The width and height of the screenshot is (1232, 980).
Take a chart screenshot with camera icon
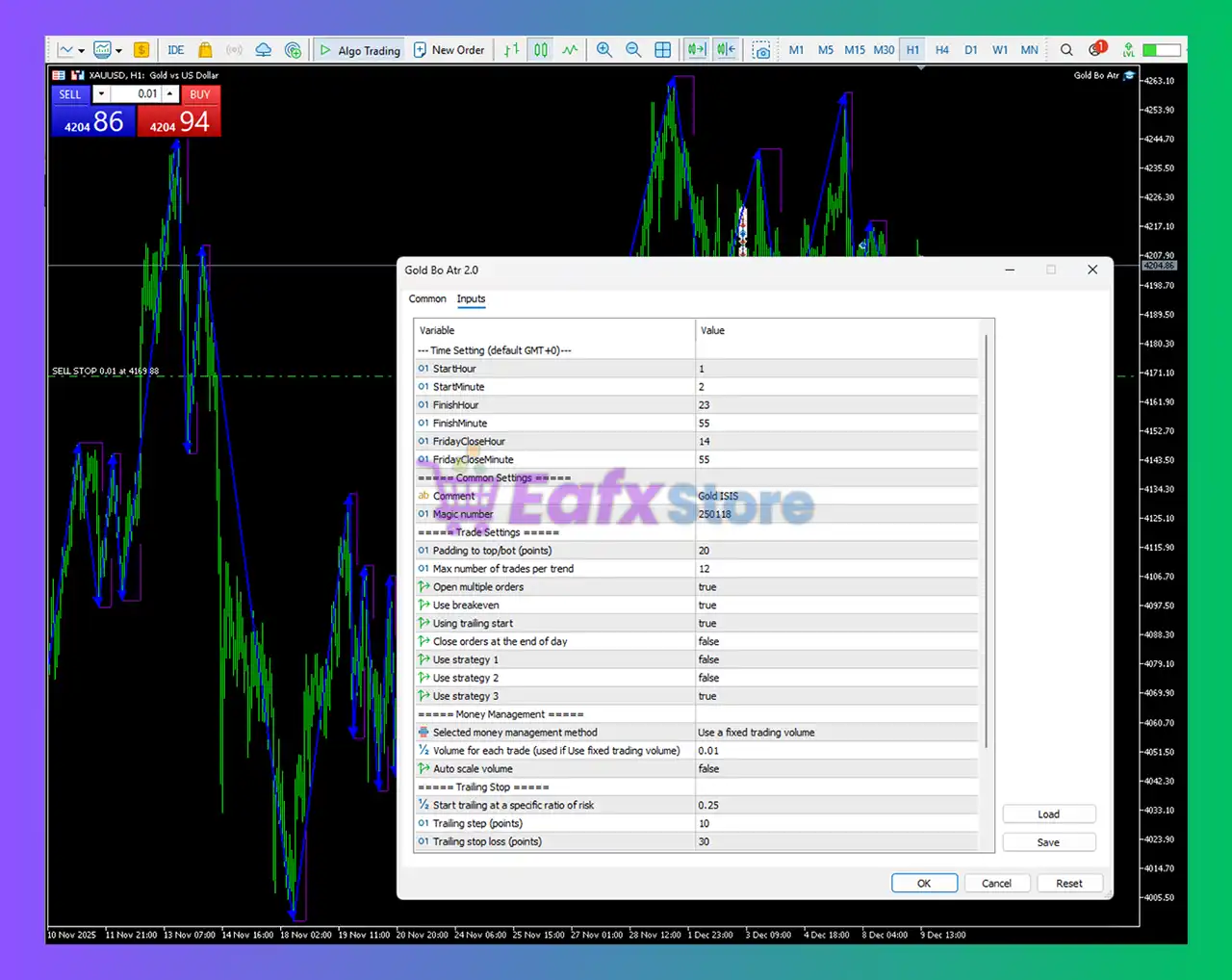(x=761, y=50)
